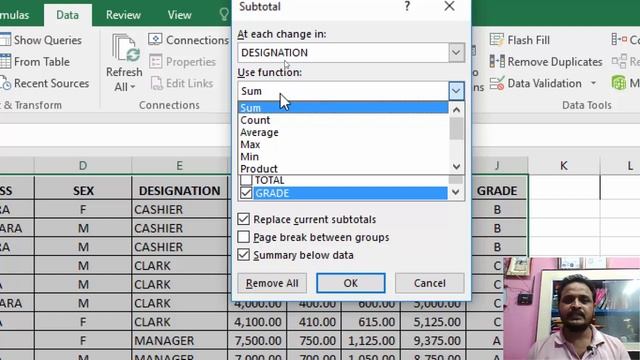Viewport: 640px width, 360px height.
Task: Select Count in the function list
Action: point(343,120)
